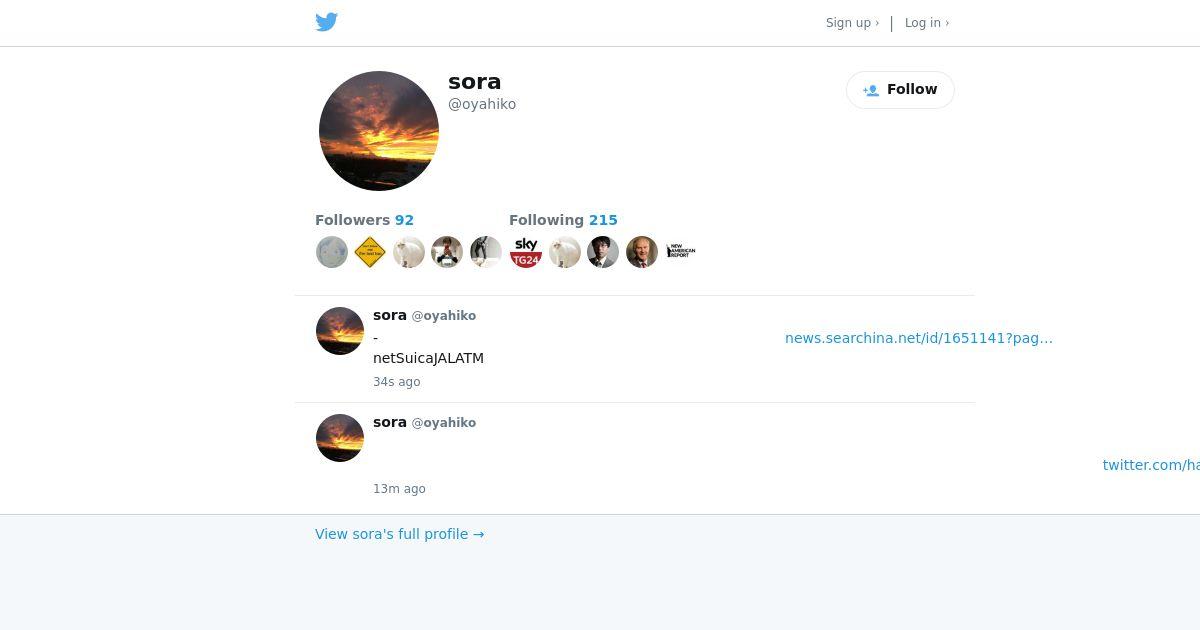This screenshot has height=630, width=1200.
Task: Open the news.searchina.net link
Action: (x=919, y=338)
